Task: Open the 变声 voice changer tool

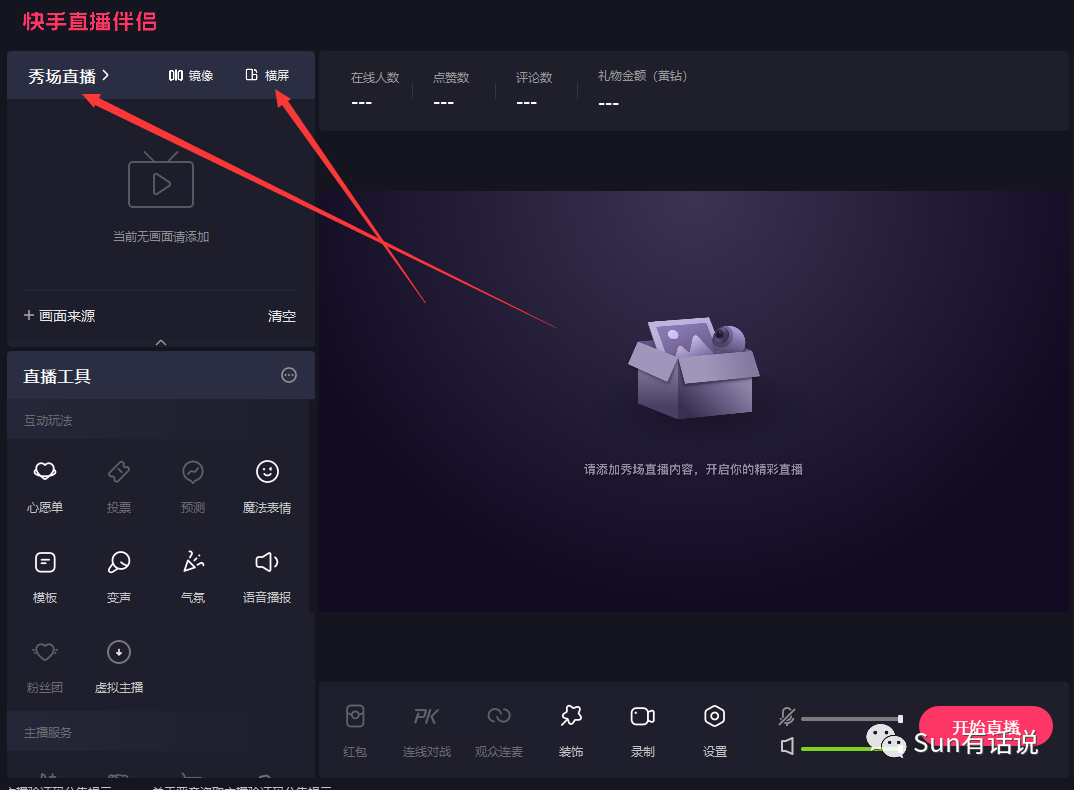Action: click(118, 577)
